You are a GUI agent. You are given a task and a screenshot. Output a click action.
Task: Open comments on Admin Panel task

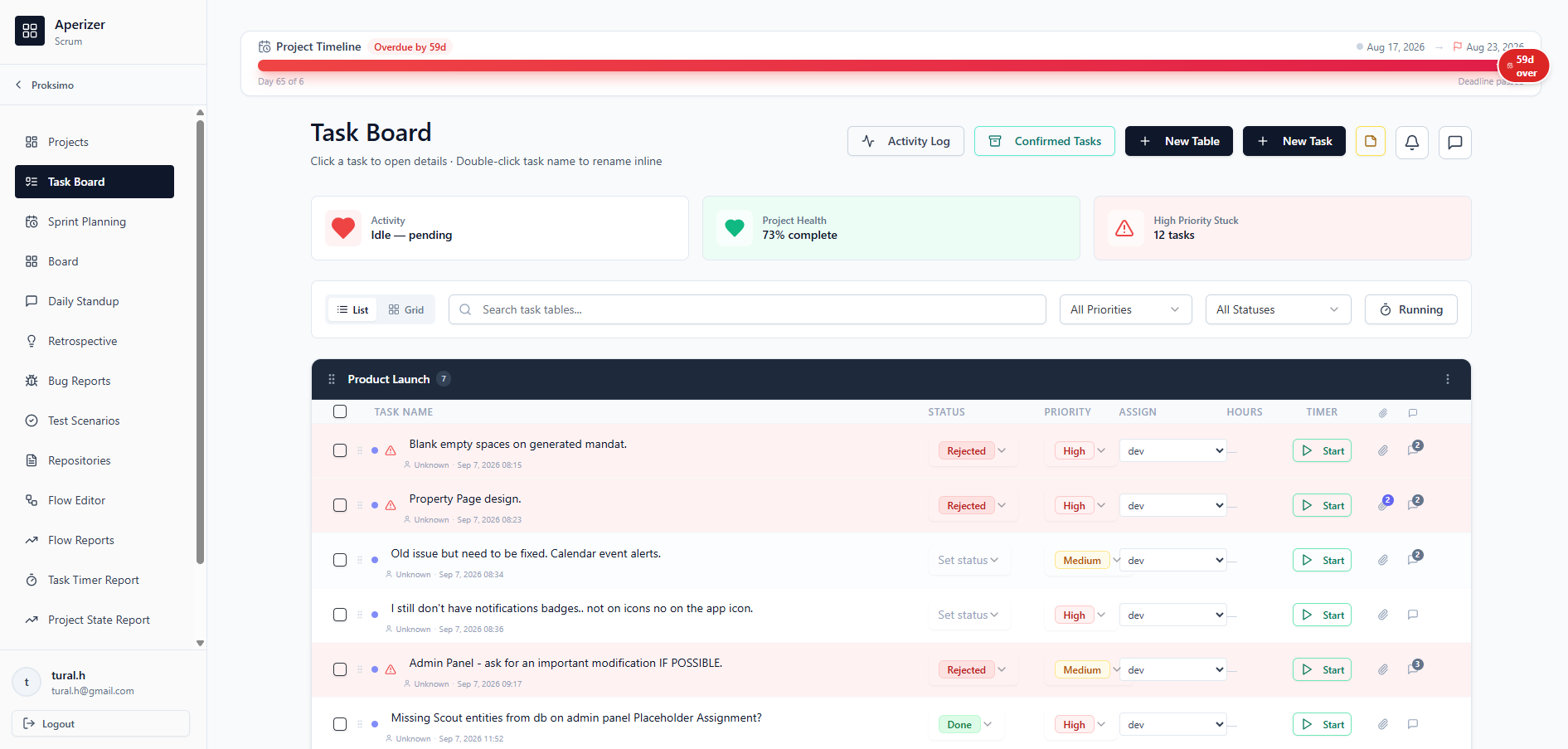[1414, 669]
